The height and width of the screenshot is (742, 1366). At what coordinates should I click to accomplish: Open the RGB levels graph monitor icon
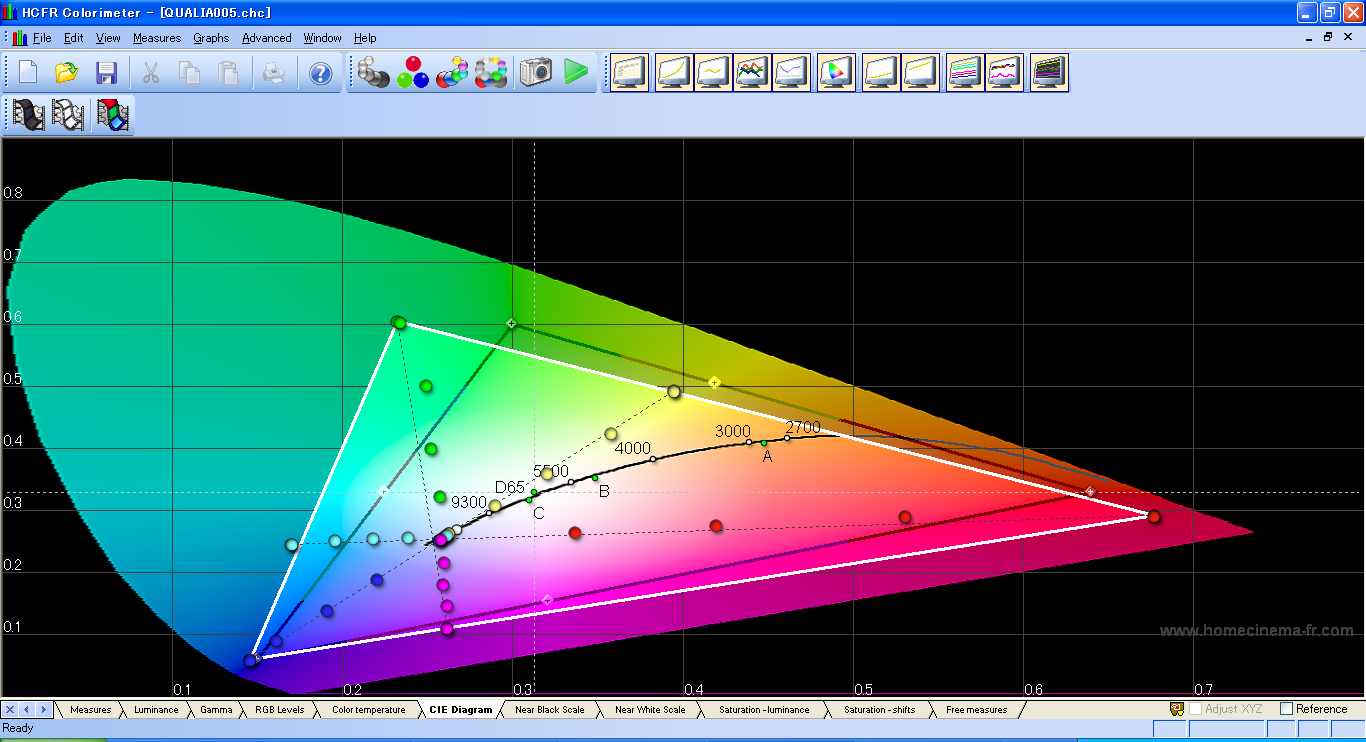pyautogui.click(x=752, y=72)
